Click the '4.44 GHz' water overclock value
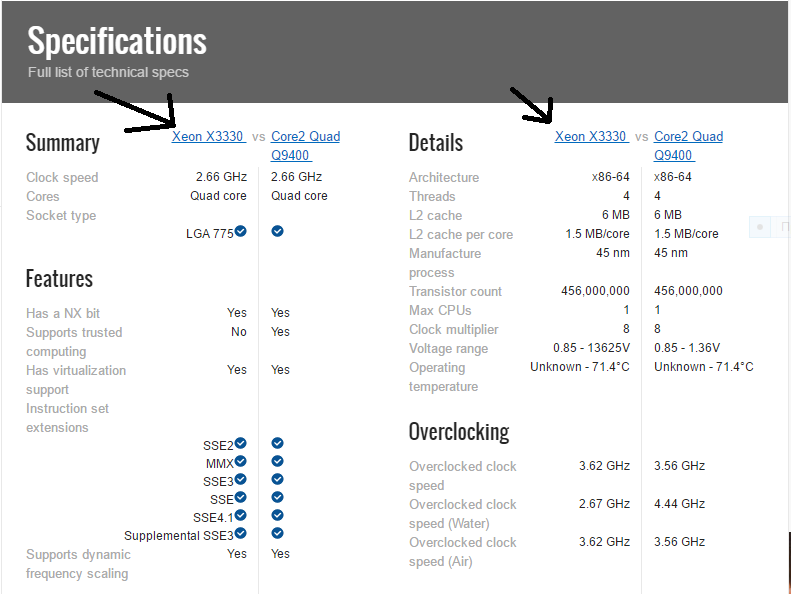The width and height of the screenshot is (791, 594). click(680, 504)
